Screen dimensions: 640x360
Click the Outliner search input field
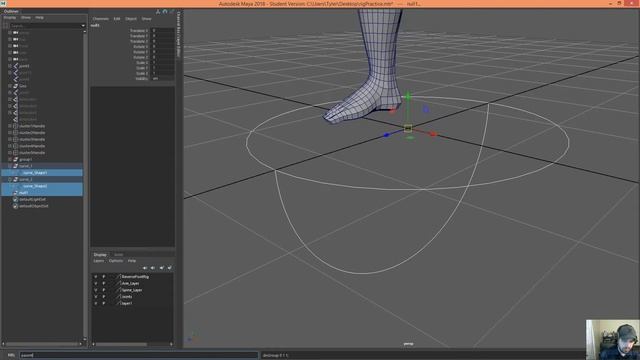[x=45, y=25]
